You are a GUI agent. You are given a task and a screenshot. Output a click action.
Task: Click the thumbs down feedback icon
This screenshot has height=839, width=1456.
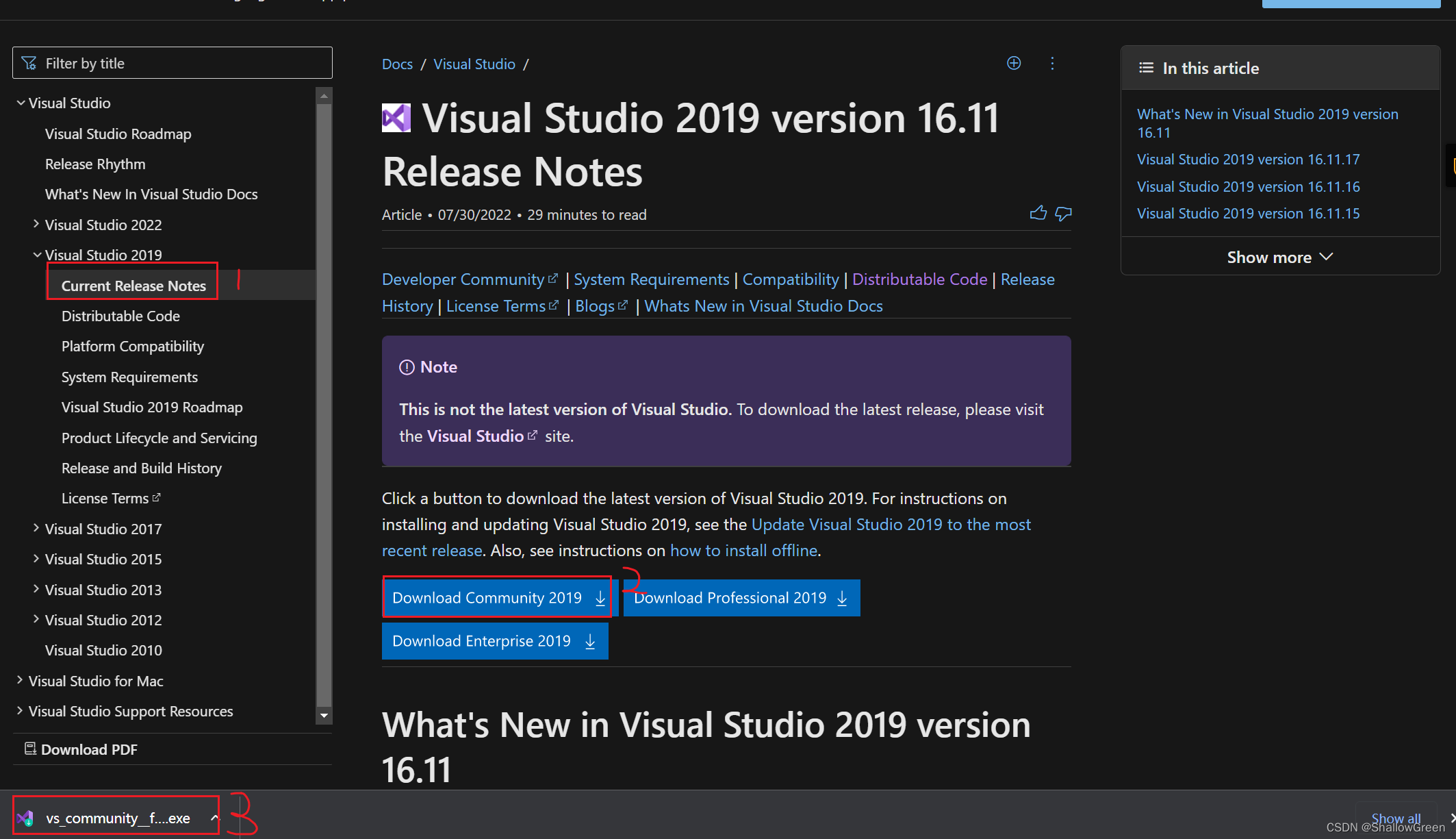[x=1063, y=214]
